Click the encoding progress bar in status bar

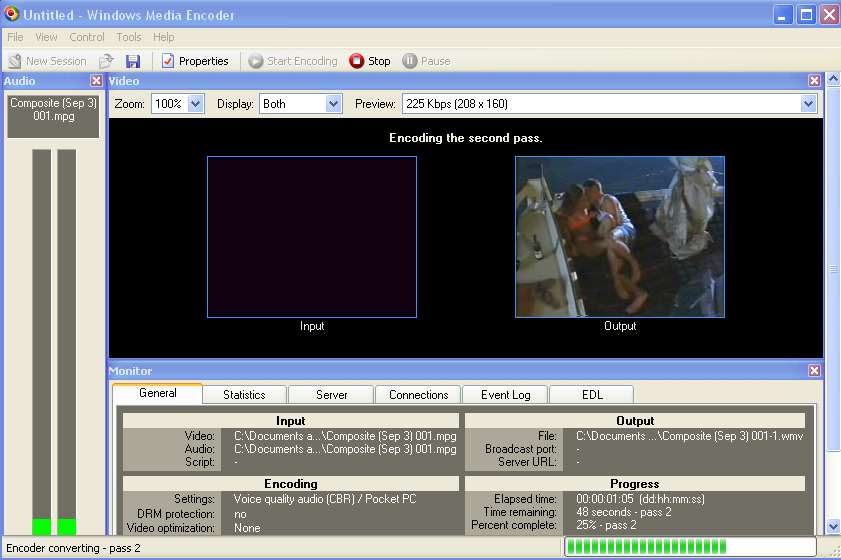tap(690, 547)
